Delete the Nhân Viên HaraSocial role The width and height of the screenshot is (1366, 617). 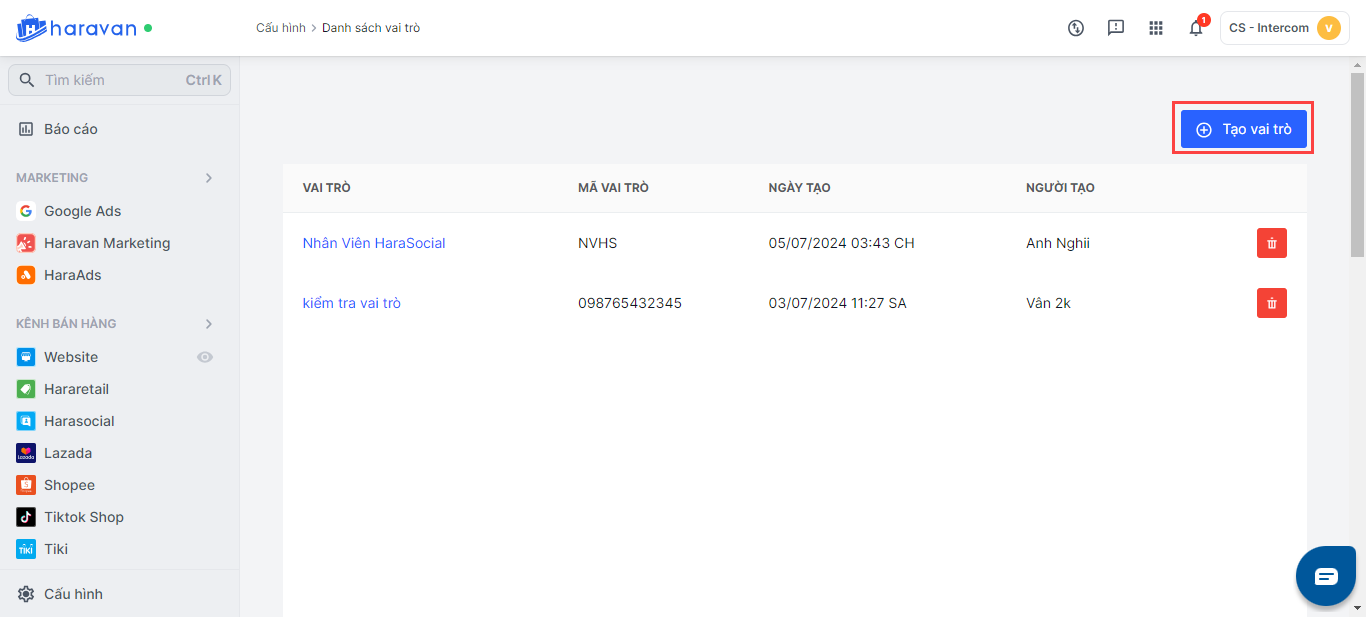coord(1271,243)
